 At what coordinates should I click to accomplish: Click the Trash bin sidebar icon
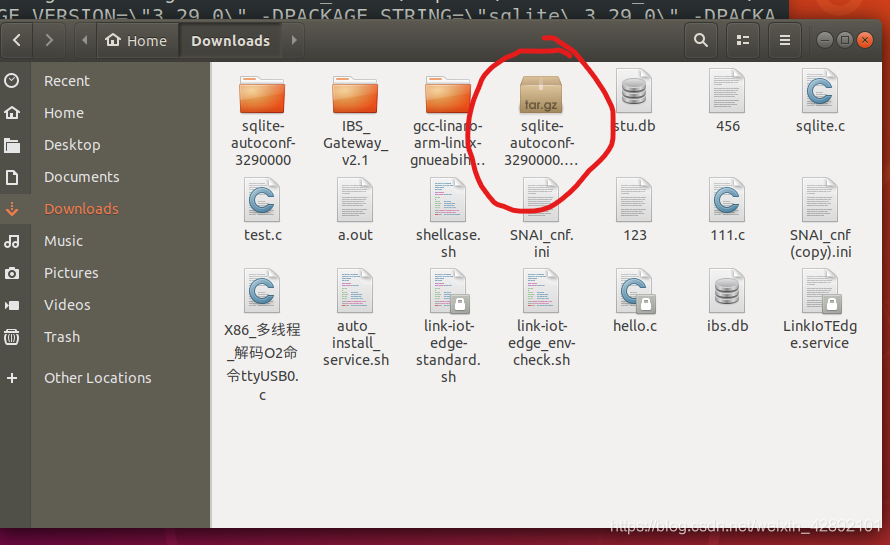click(12, 337)
